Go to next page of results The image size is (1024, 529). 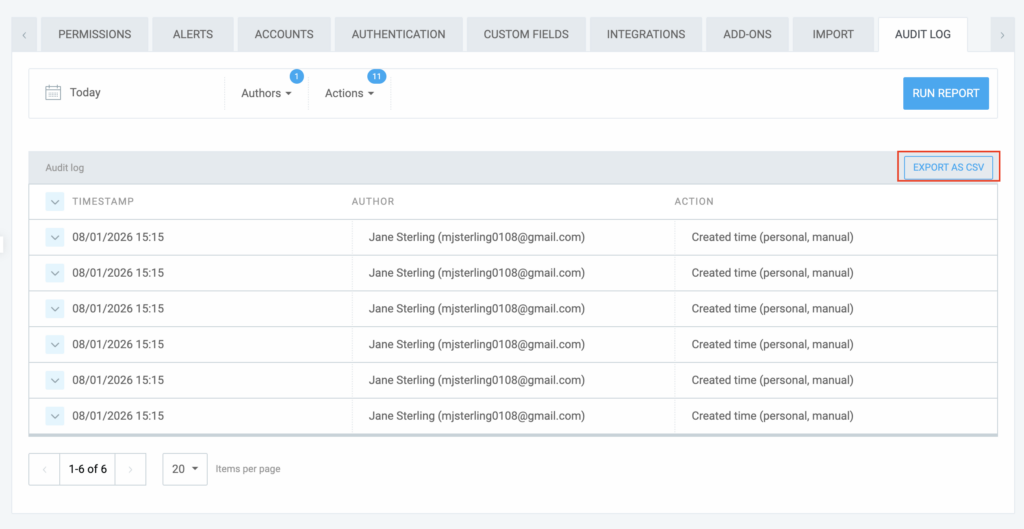click(131, 469)
